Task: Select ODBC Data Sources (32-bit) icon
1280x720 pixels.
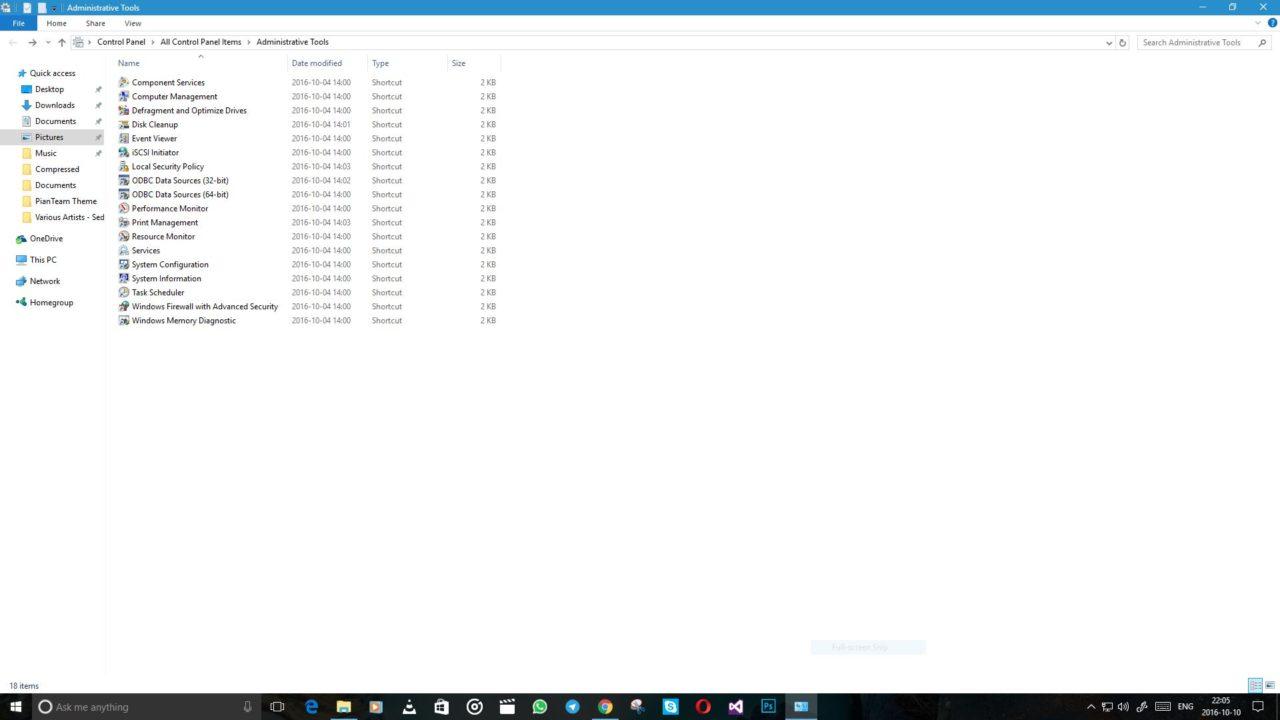Action: pyautogui.click(x=124, y=180)
